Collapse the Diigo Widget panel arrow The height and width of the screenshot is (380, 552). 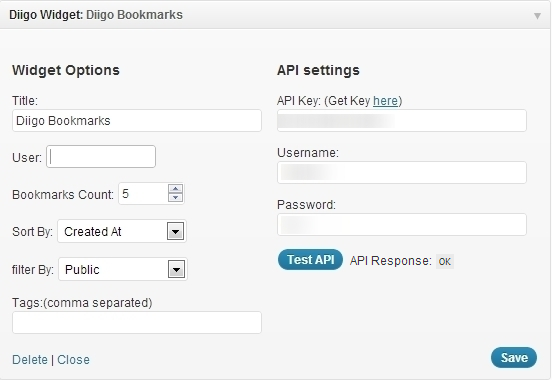click(x=537, y=16)
